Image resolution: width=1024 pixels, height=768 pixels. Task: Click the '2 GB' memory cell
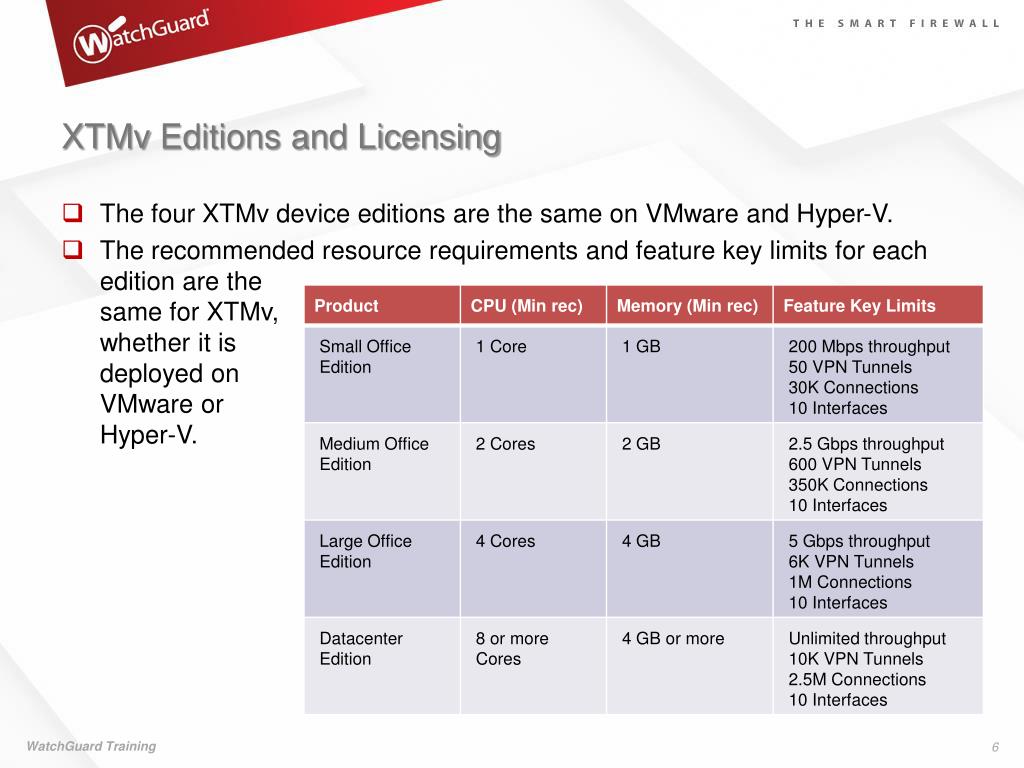690,472
